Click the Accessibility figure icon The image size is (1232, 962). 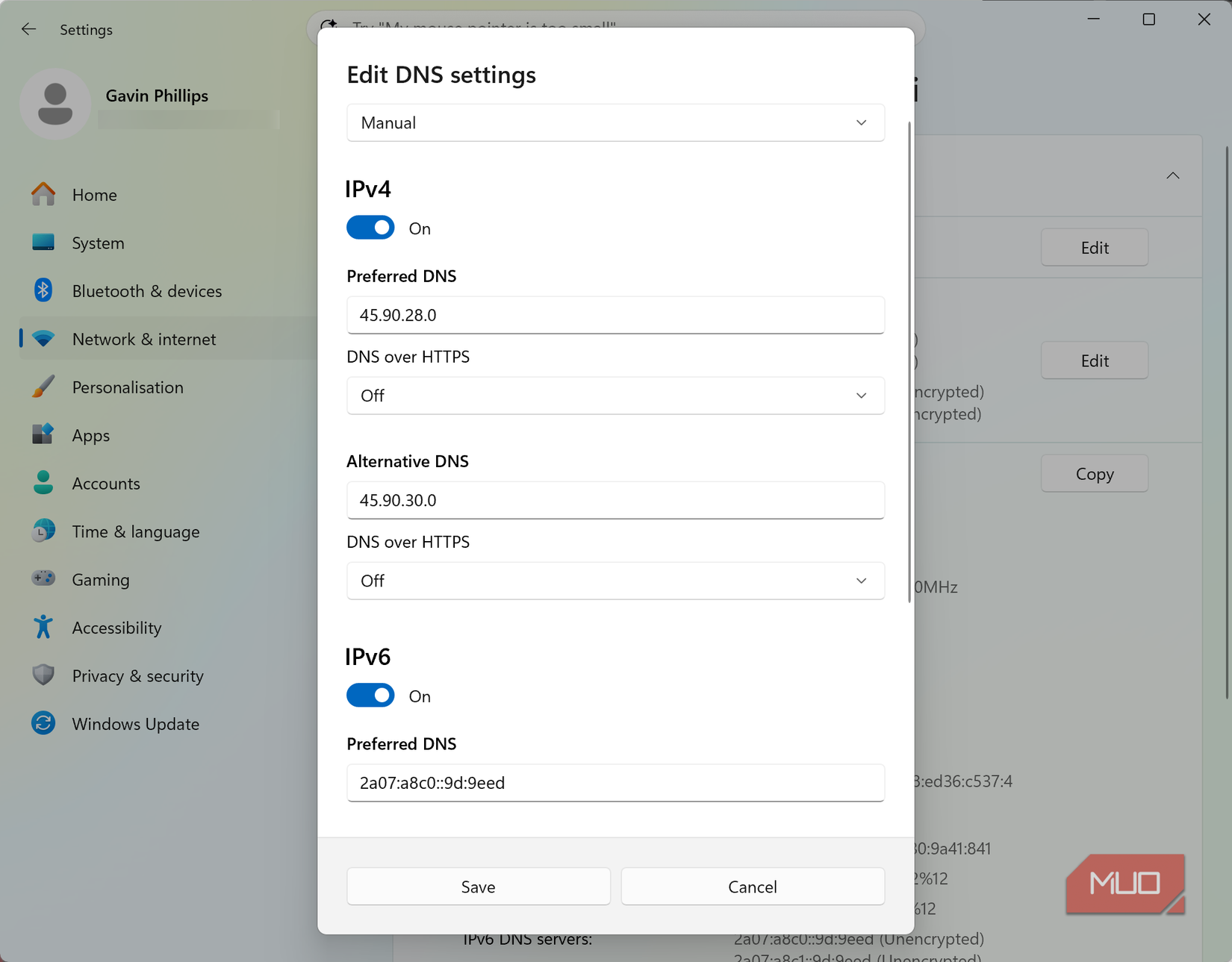click(43, 627)
